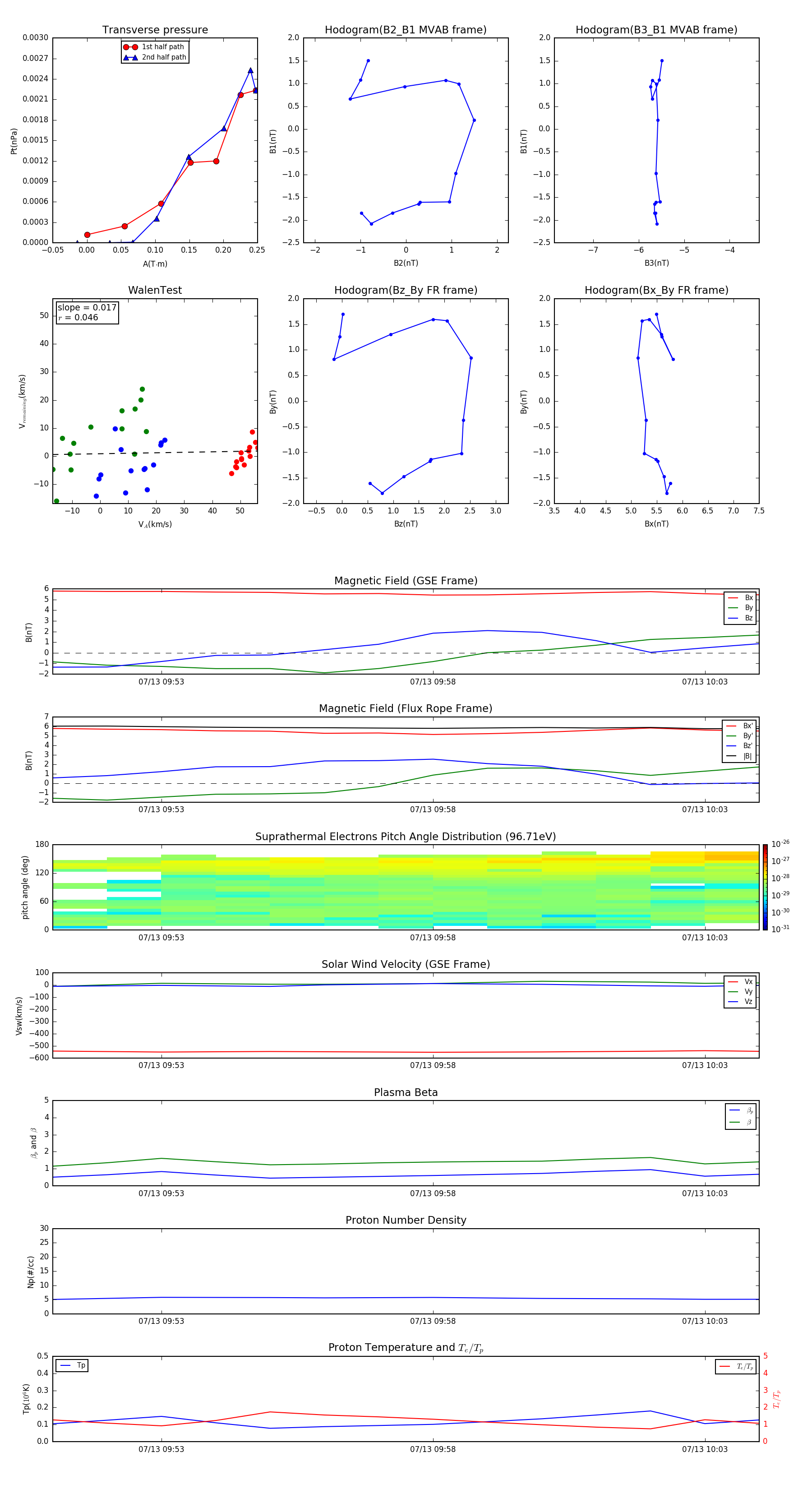Image resolution: width=812 pixels, height=1489 pixels.
Task: Select the βp entry in Plasma Beta legend
Action: tap(741, 1110)
